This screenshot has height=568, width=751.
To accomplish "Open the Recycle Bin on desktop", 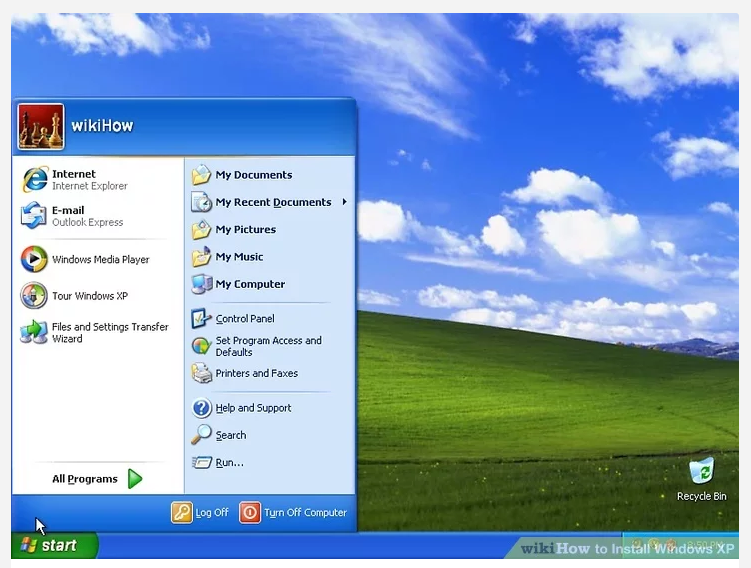I will [701, 473].
